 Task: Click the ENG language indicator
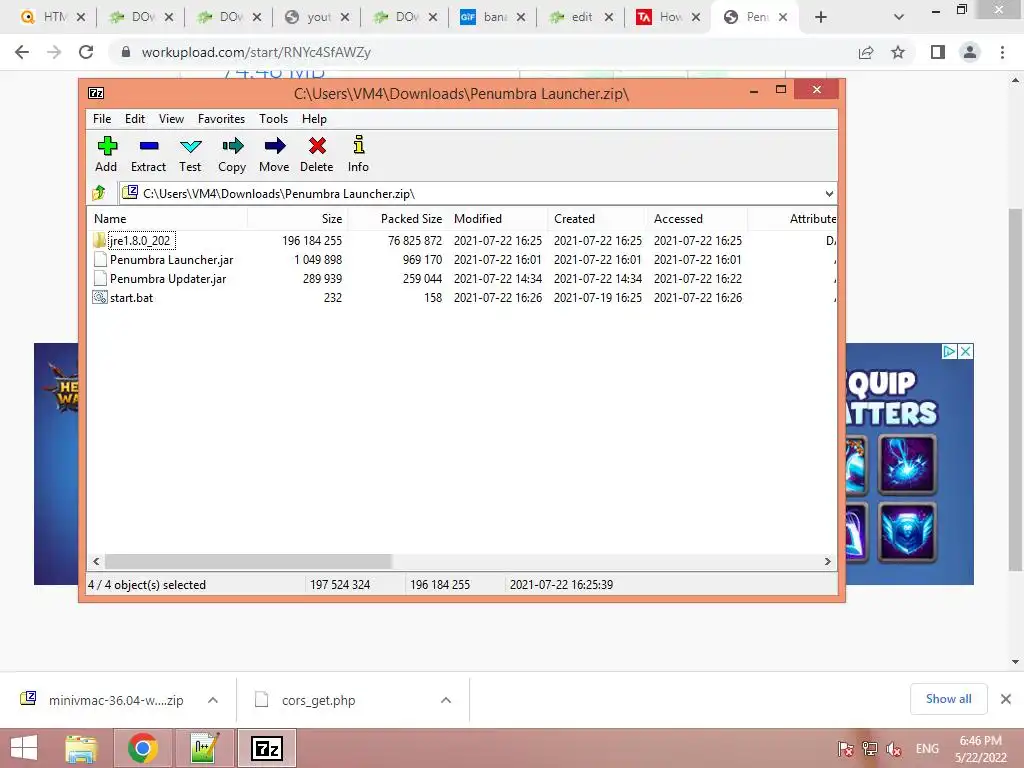click(x=927, y=749)
